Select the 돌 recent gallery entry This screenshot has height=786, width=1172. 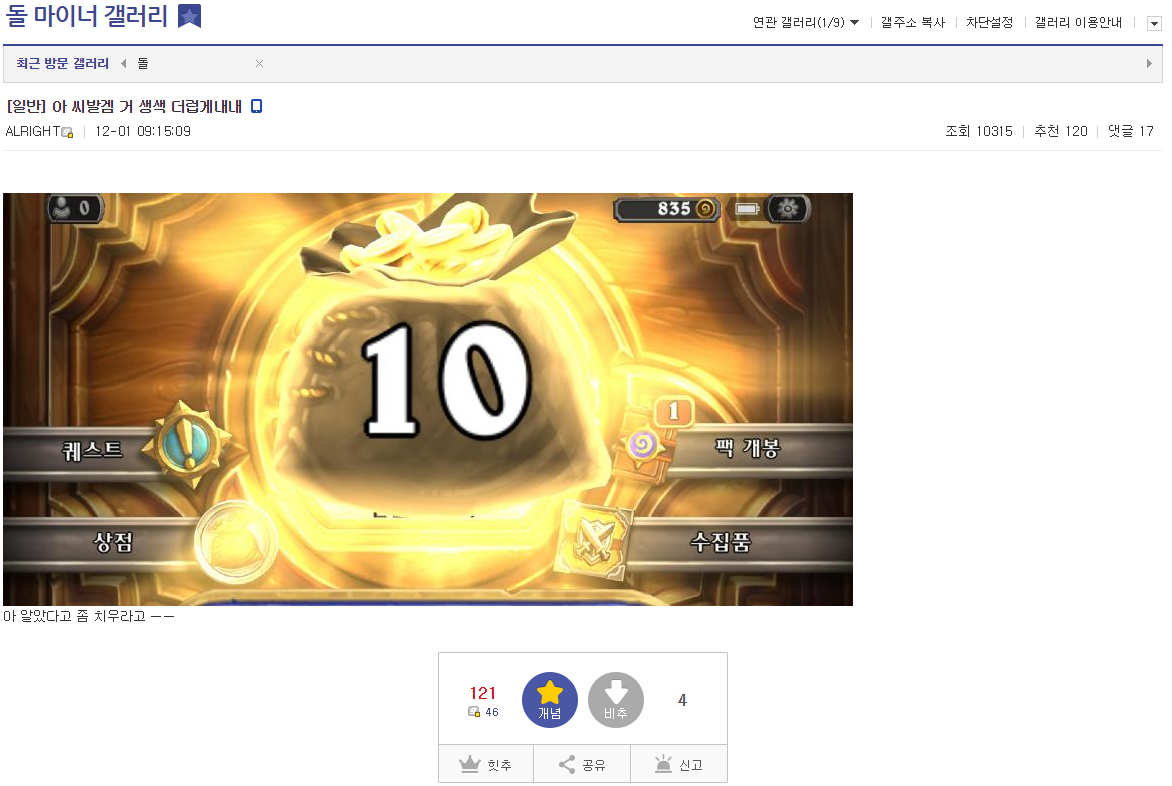click(143, 64)
